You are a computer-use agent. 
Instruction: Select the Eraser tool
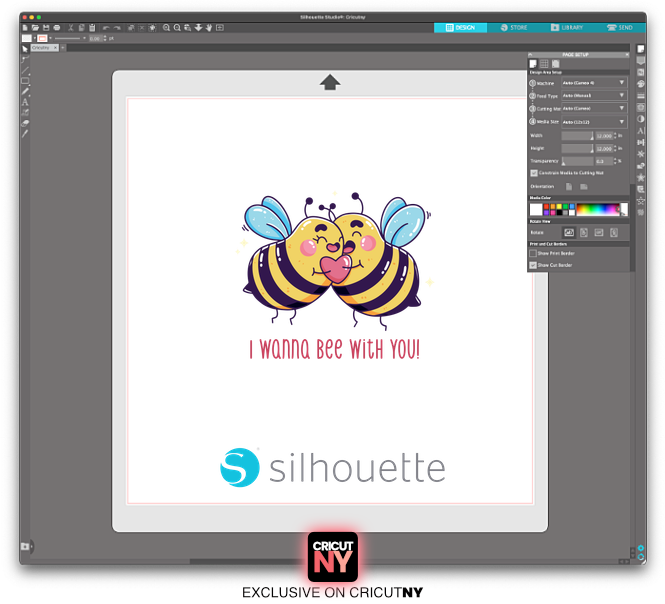point(25,123)
